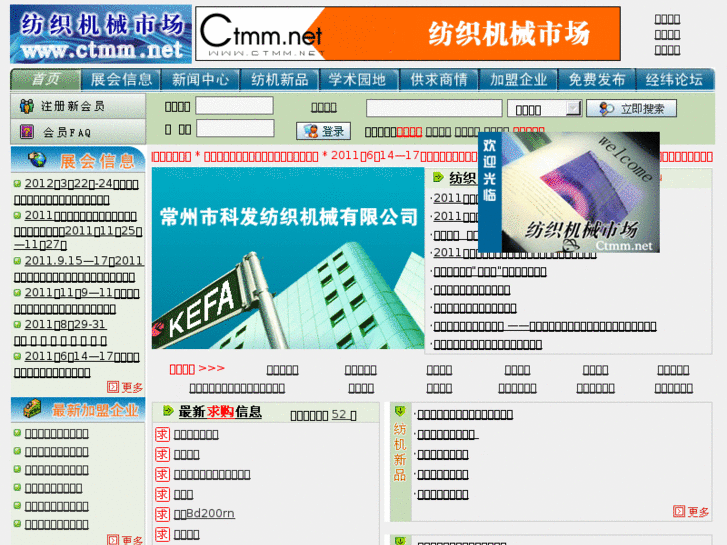The width and height of the screenshot is (727, 545).
Task: Click green arrow icon beside 最新求购信息
Action: click(x=168, y=410)
